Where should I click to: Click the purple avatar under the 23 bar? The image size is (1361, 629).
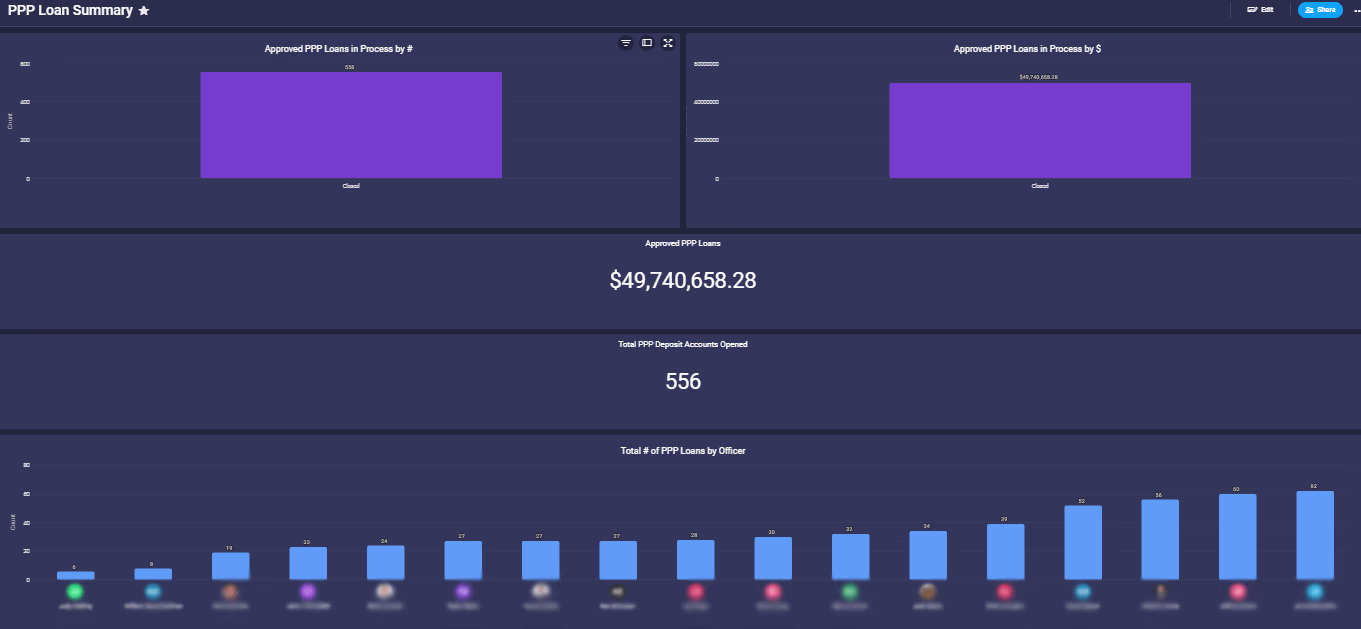click(x=308, y=591)
